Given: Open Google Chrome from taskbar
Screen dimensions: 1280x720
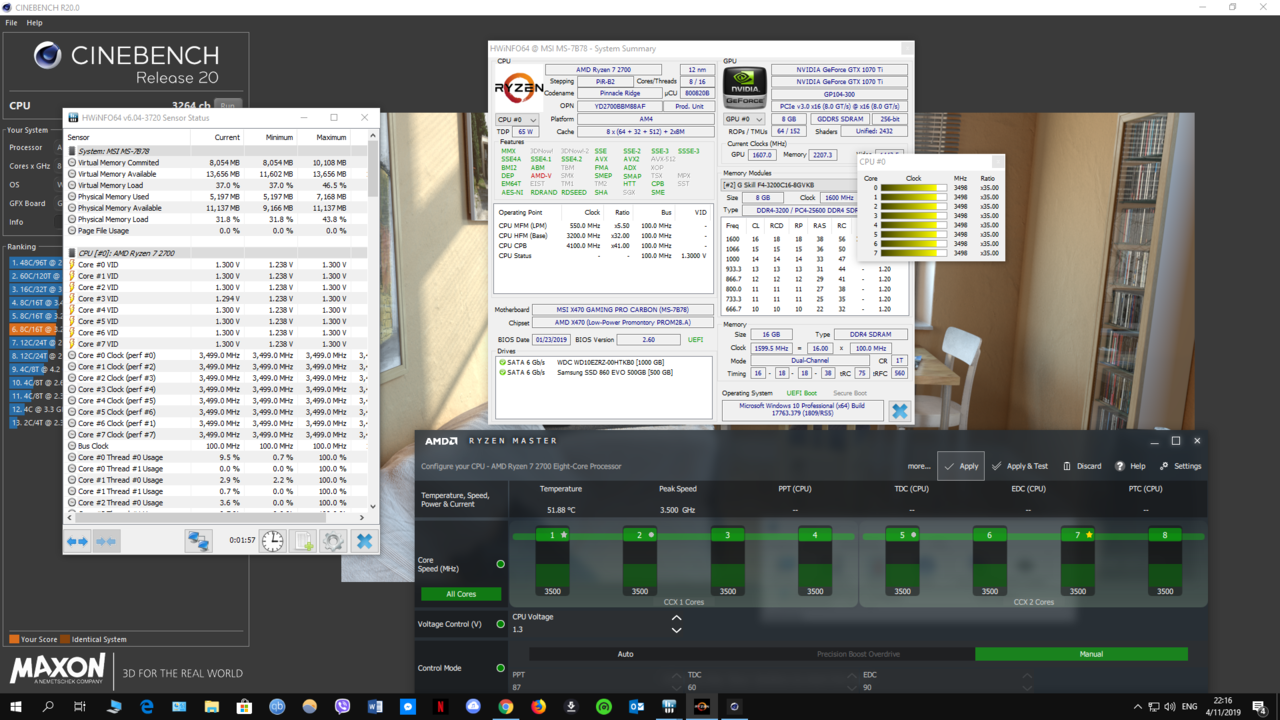Looking at the screenshot, I should [x=506, y=706].
